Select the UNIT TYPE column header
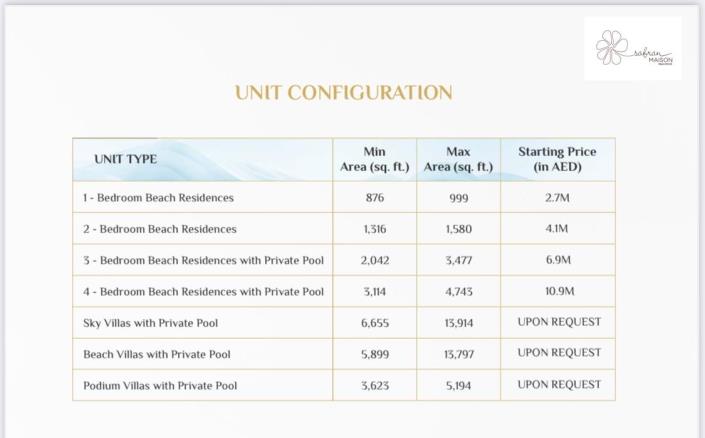 tap(125, 159)
